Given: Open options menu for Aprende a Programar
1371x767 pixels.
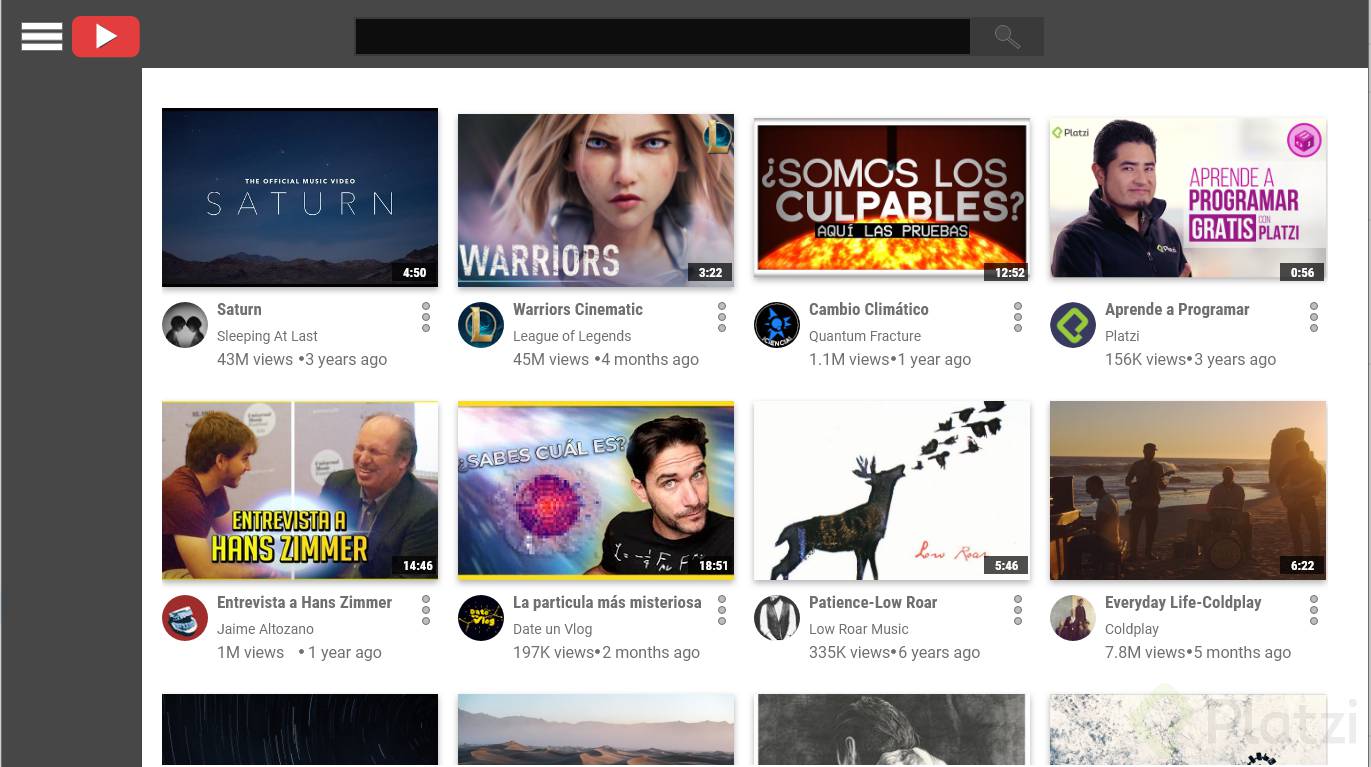Looking at the screenshot, I should pyautogui.click(x=1314, y=317).
